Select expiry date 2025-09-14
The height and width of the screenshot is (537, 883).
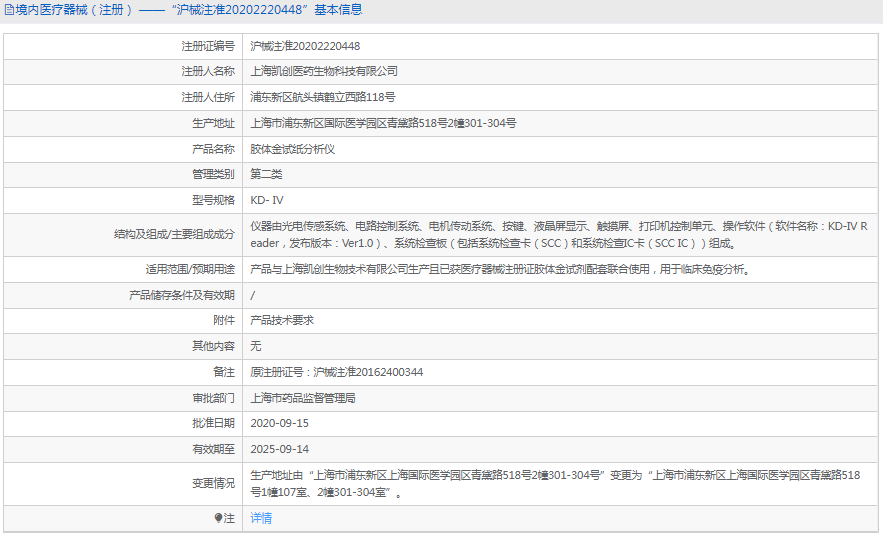click(279, 449)
